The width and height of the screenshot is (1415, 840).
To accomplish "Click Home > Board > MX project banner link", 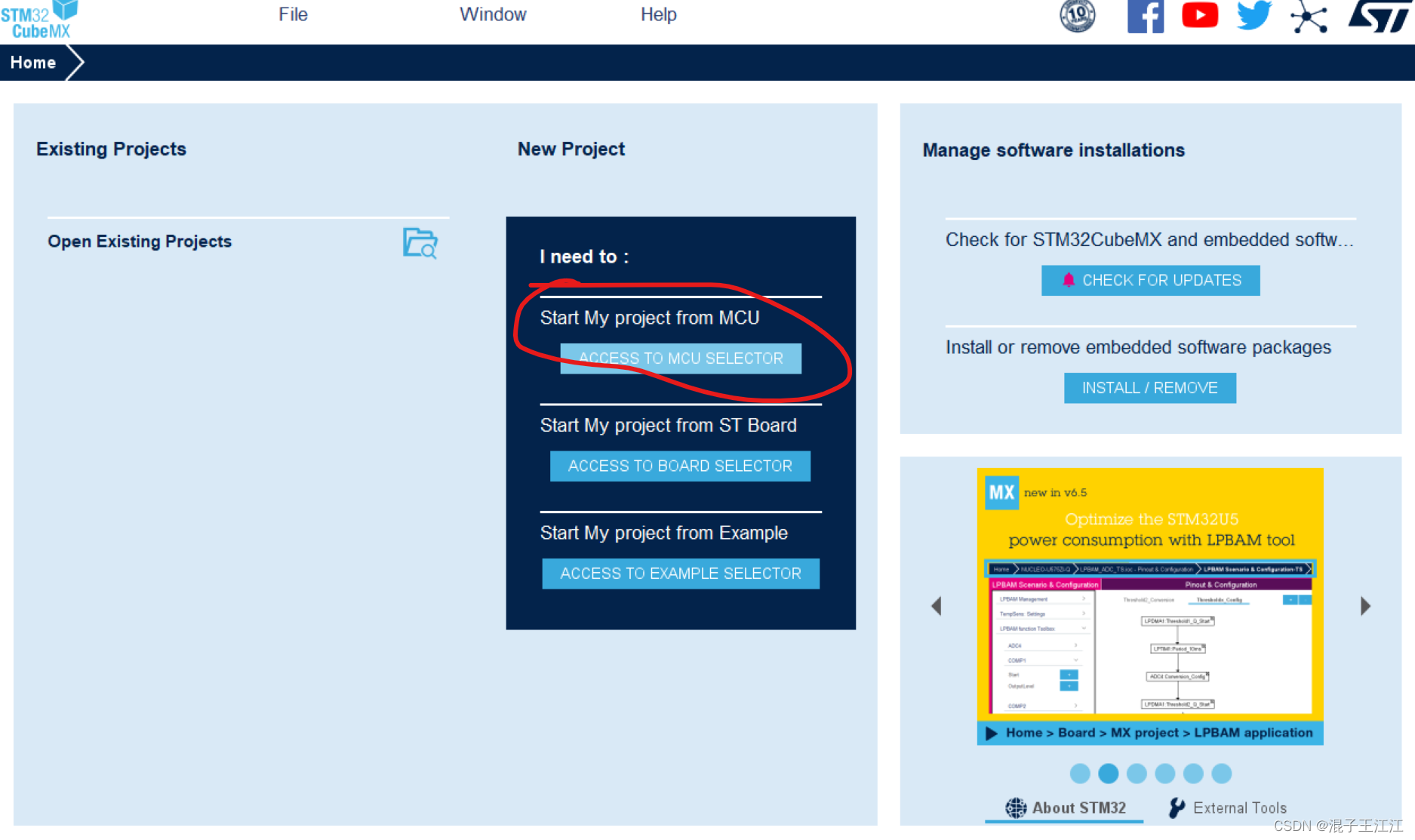I will (x=1150, y=733).
